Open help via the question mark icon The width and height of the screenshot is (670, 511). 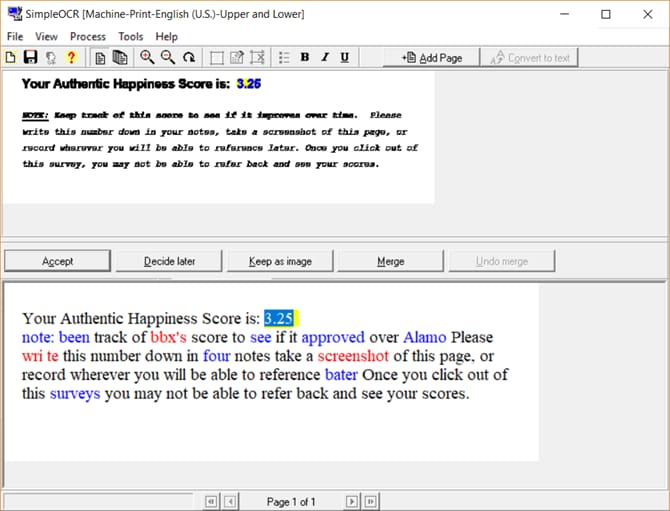71,58
